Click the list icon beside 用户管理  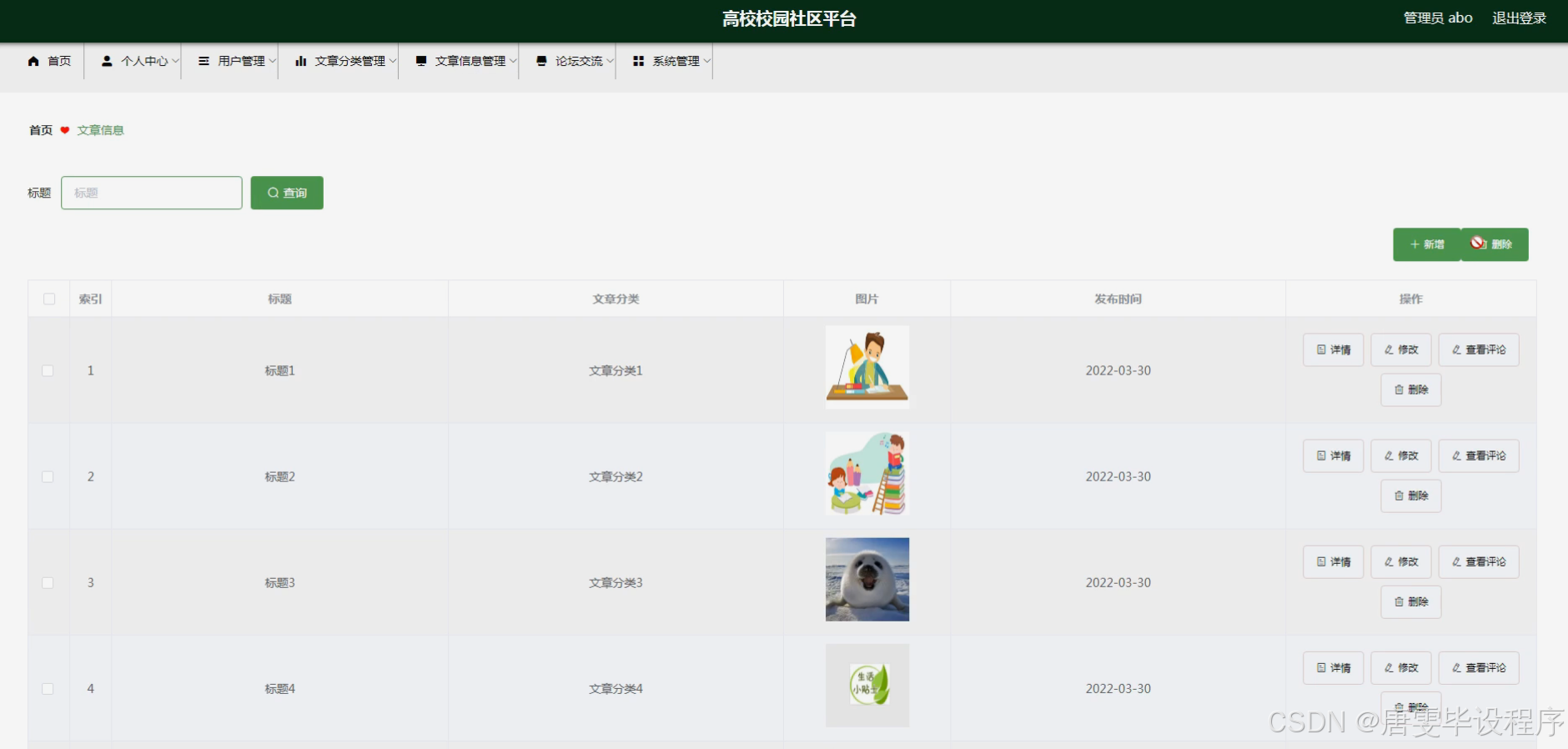coord(204,61)
